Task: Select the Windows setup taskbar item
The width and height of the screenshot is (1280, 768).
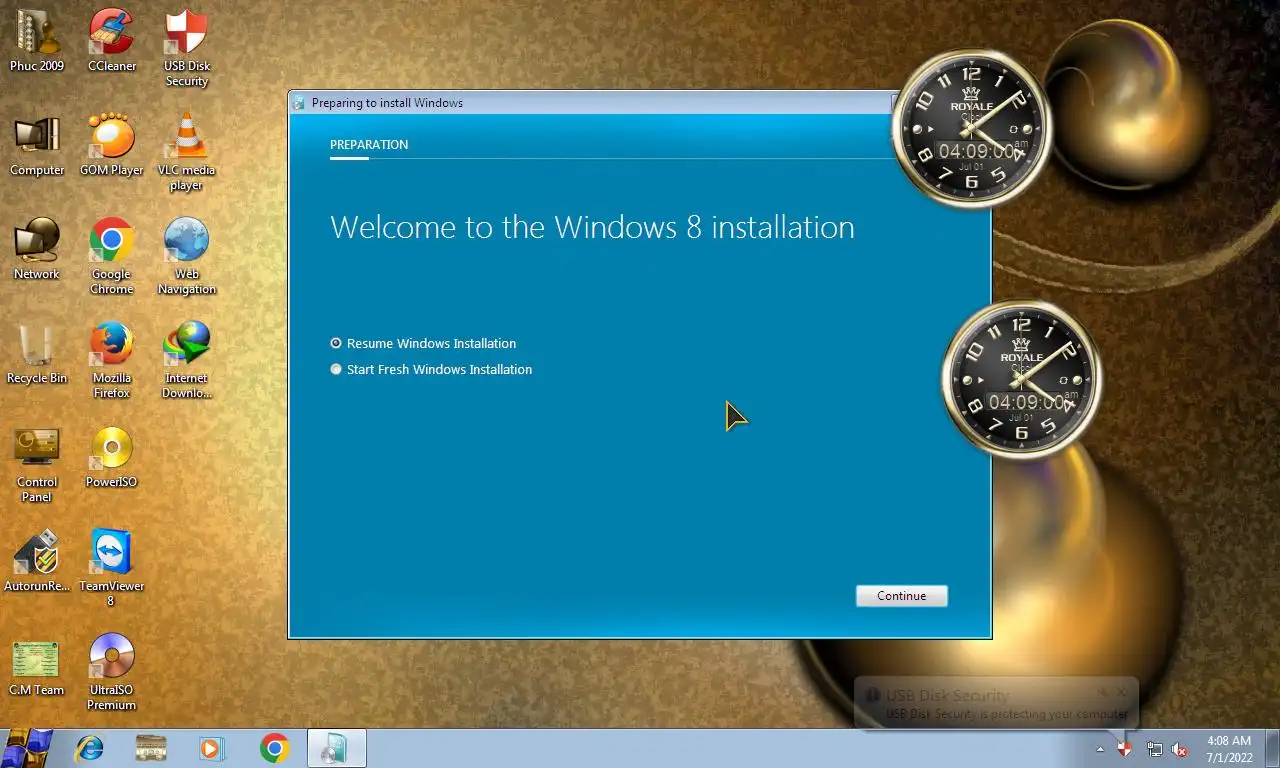Action: 336,748
